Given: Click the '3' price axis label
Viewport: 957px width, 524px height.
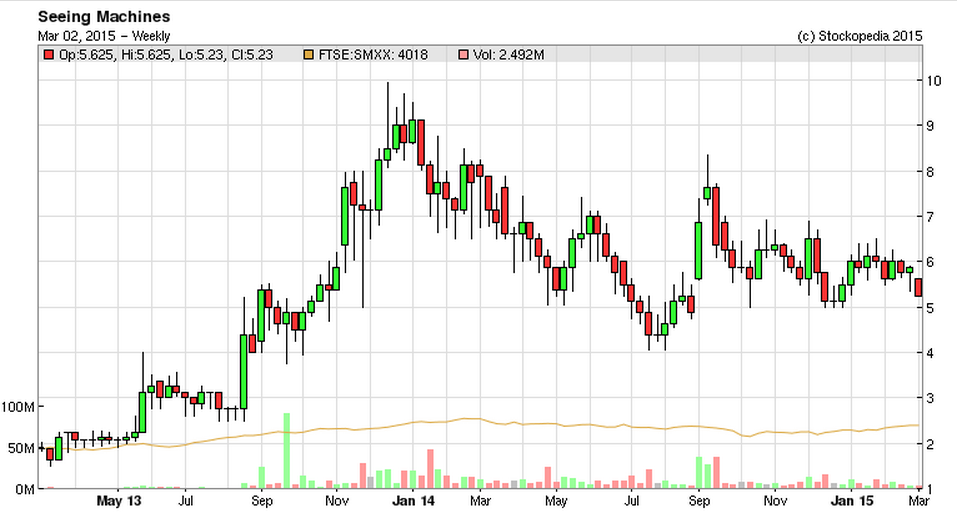Looking at the screenshot, I should (x=930, y=398).
